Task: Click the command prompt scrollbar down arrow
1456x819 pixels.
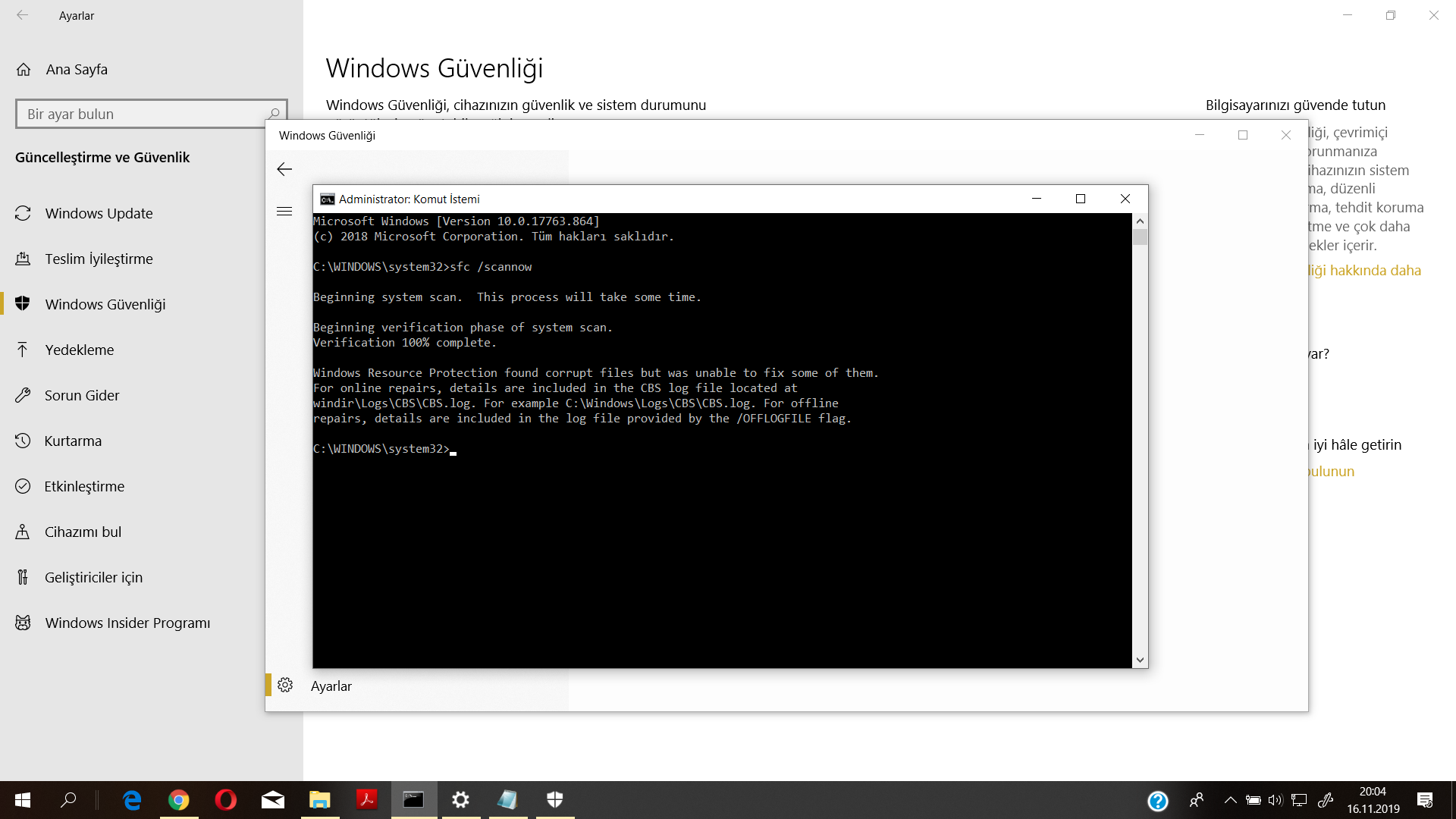Action: point(1140,661)
